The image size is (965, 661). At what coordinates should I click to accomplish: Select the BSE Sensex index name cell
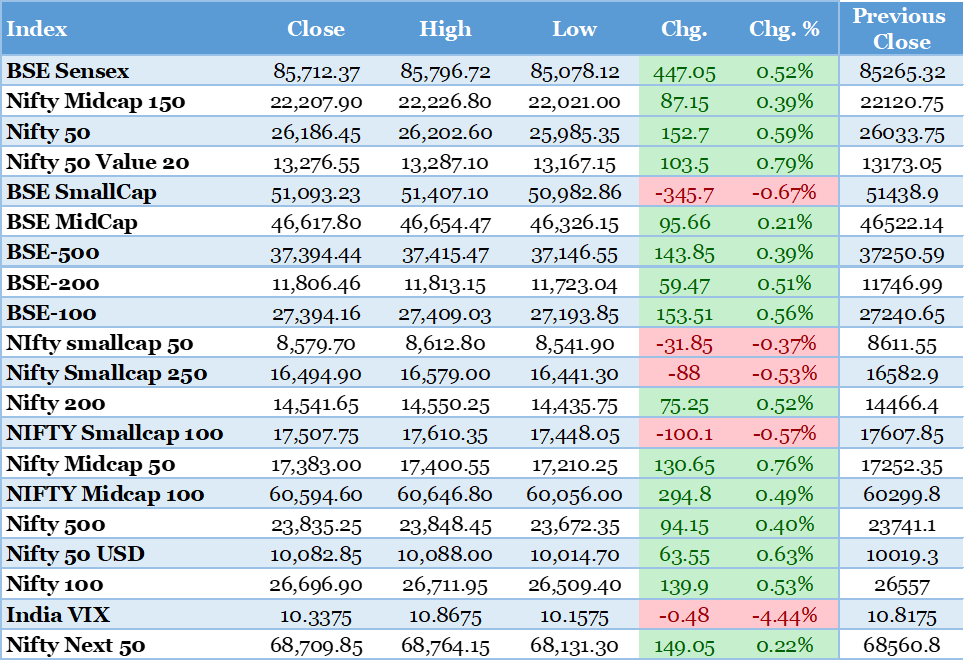[x=68, y=71]
